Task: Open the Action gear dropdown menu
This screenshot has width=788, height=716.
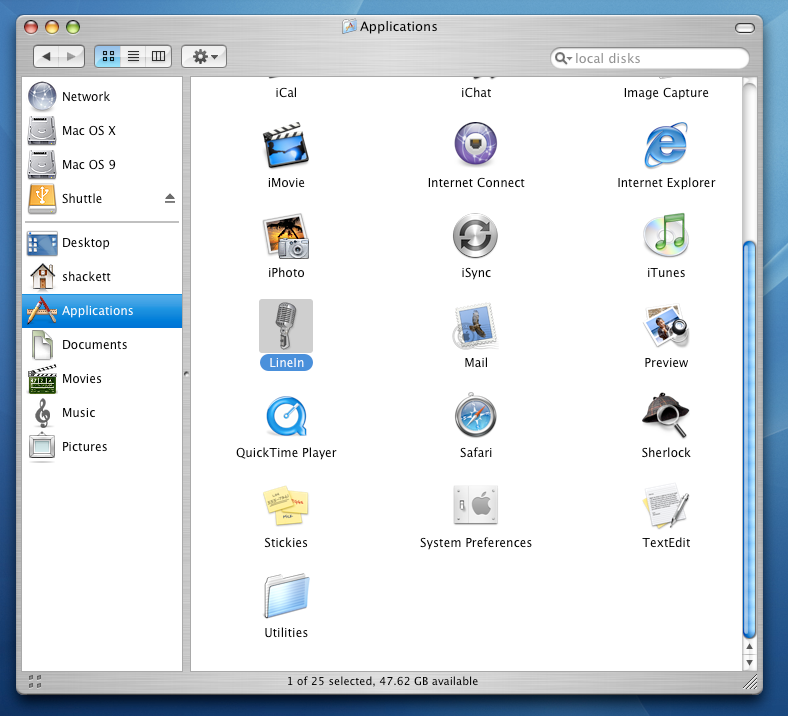Action: click(204, 56)
